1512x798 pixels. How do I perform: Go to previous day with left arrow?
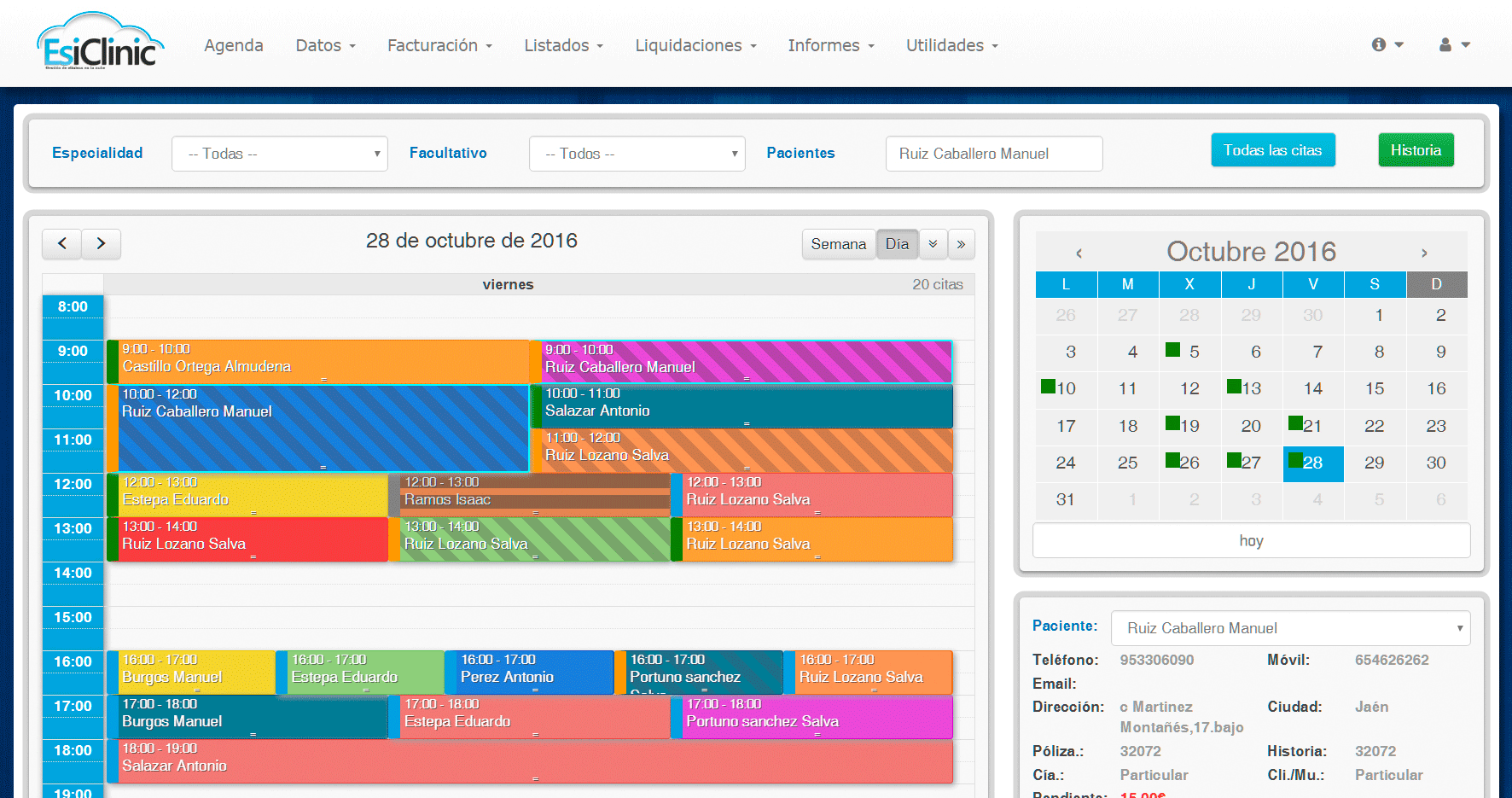[x=62, y=243]
